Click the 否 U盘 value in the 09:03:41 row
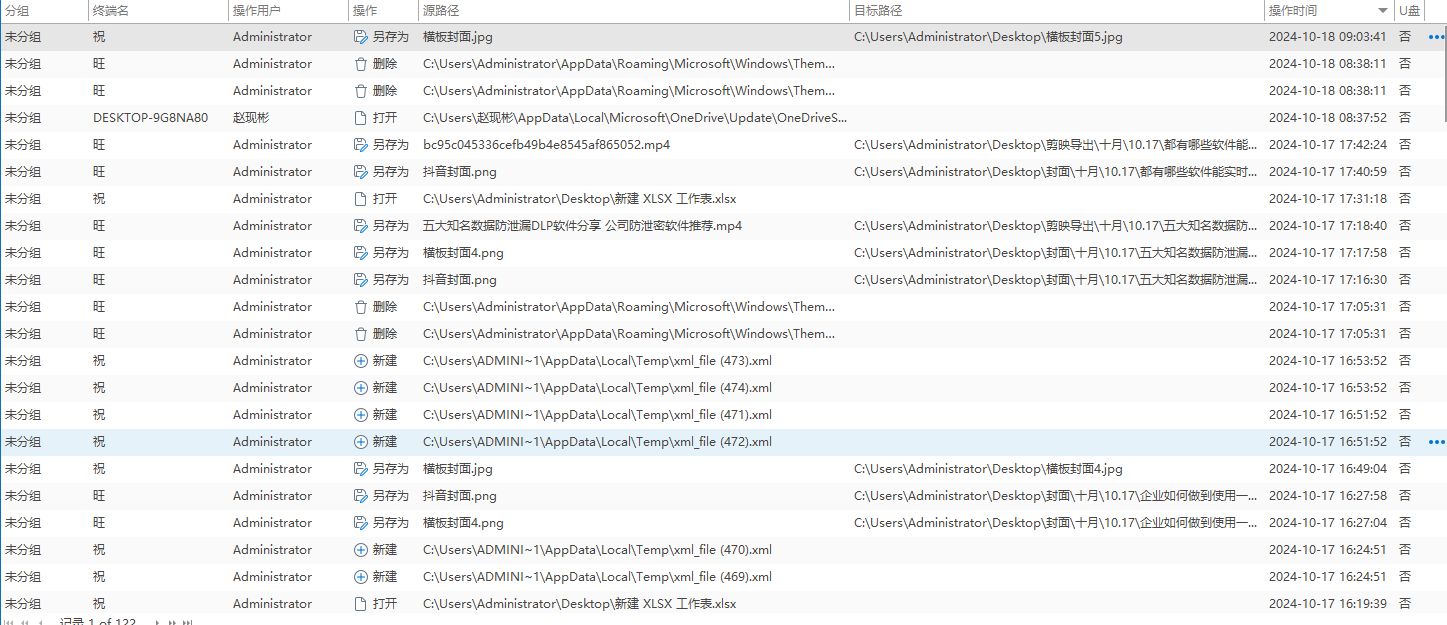 coord(1405,37)
